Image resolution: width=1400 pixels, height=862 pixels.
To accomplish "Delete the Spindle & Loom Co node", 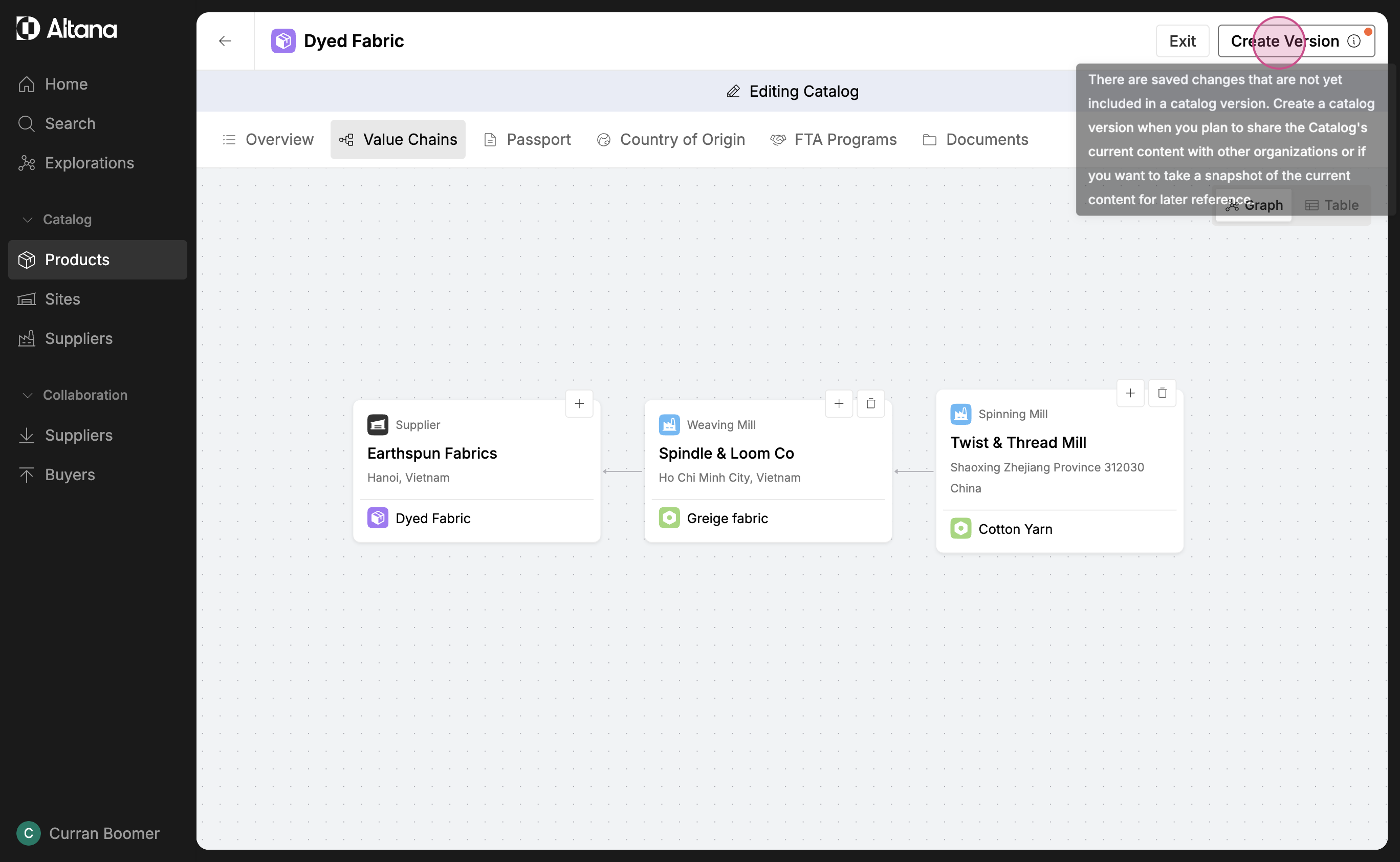I will [870, 404].
